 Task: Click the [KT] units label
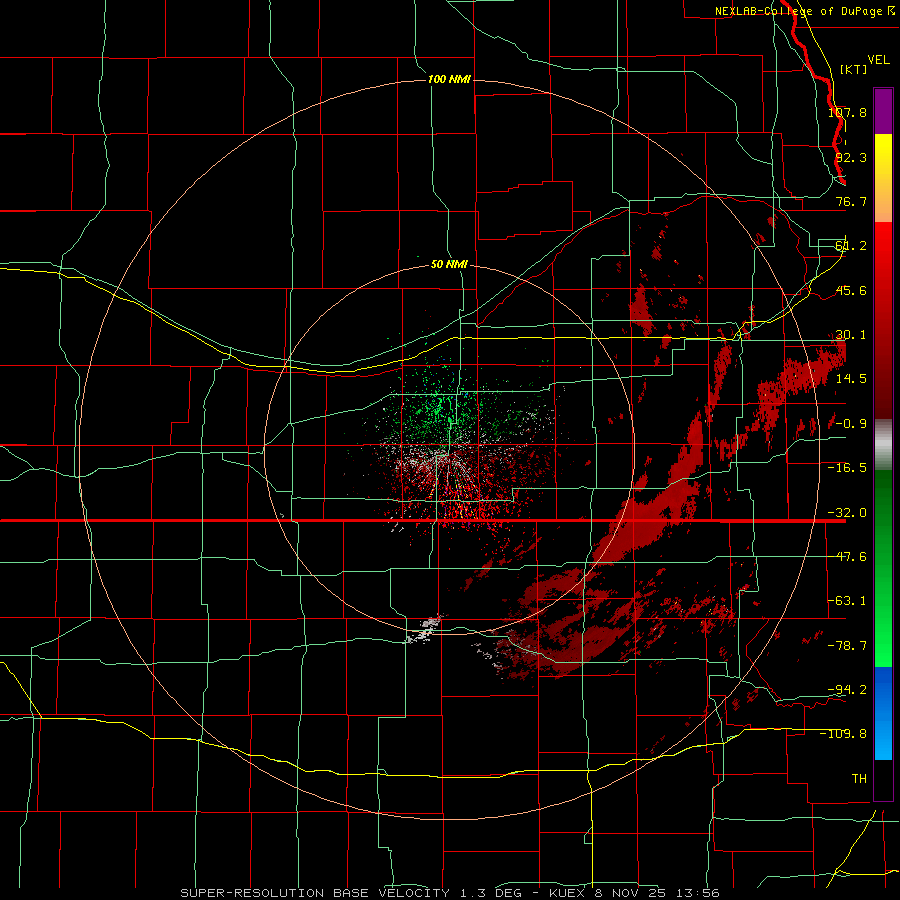coord(854,69)
